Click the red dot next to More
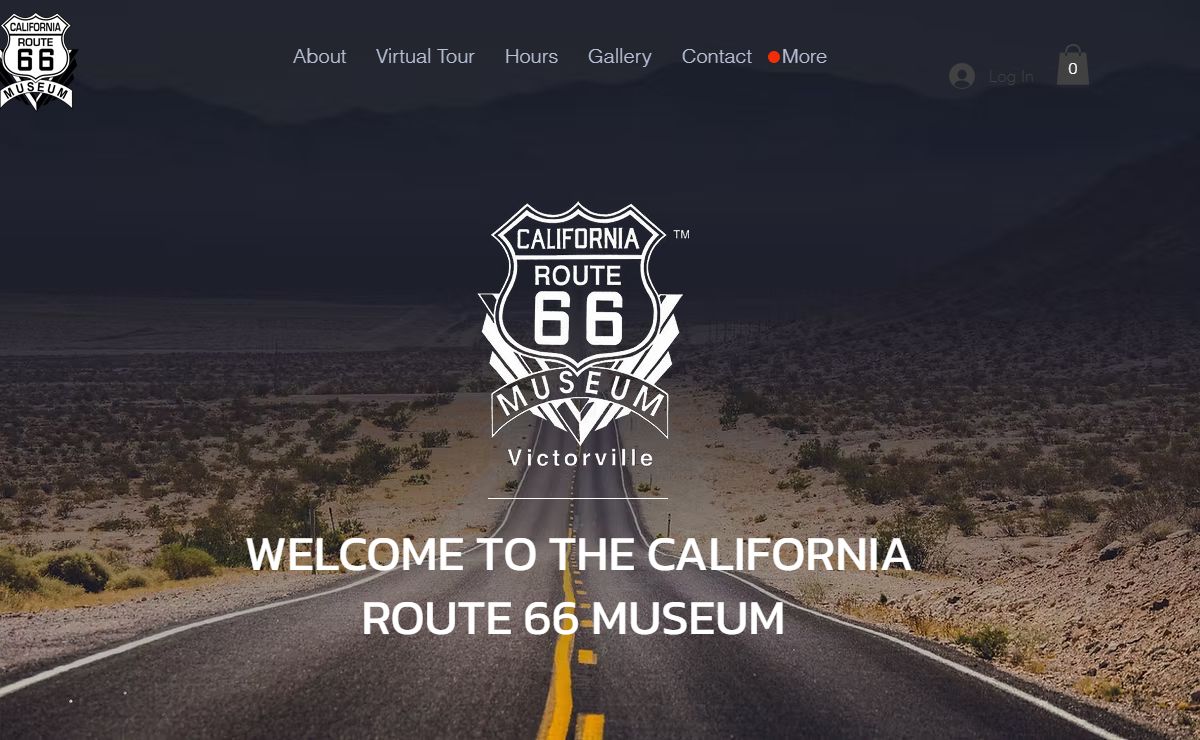The width and height of the screenshot is (1200, 740). pos(773,57)
